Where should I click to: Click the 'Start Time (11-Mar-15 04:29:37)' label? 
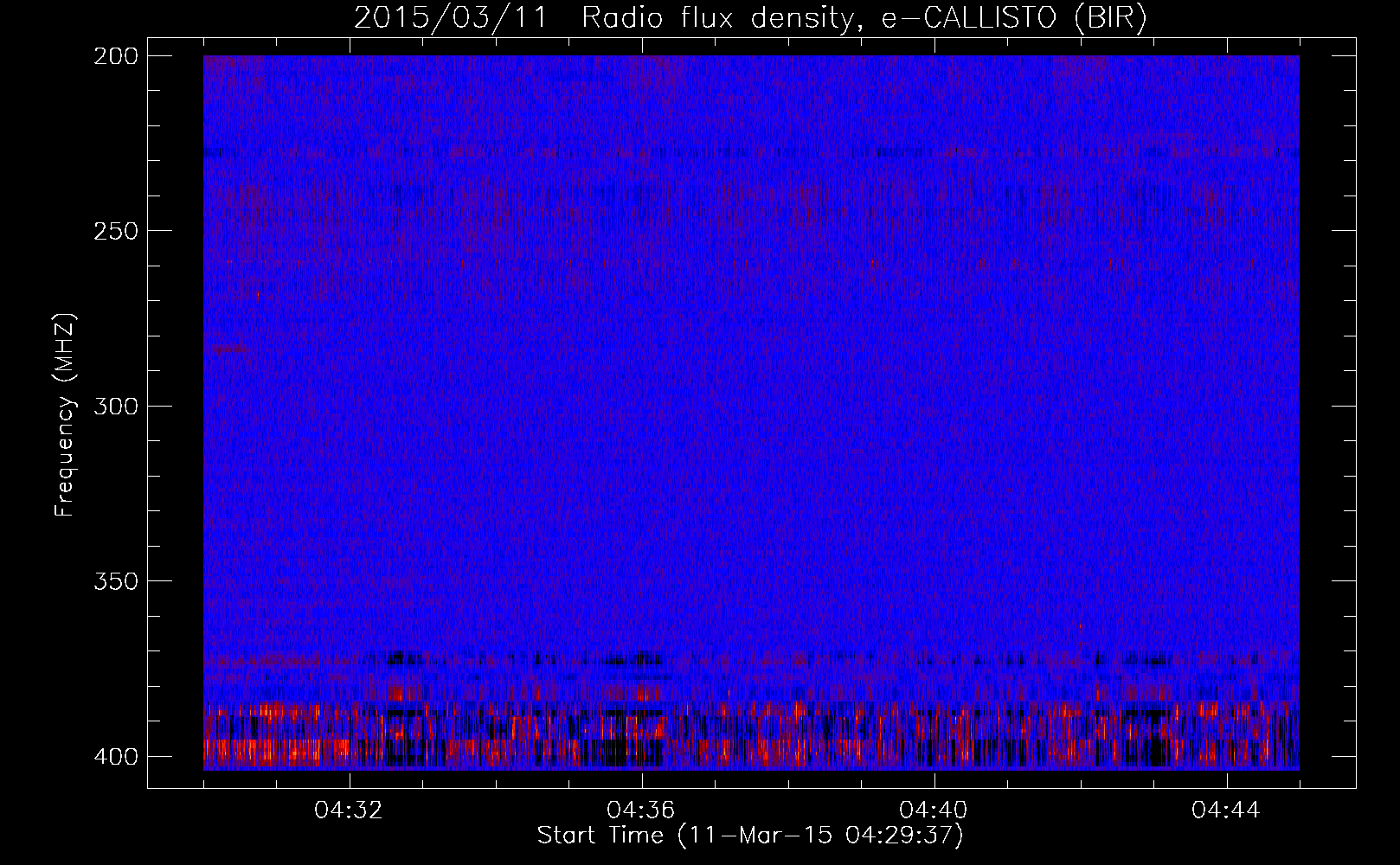click(750, 836)
